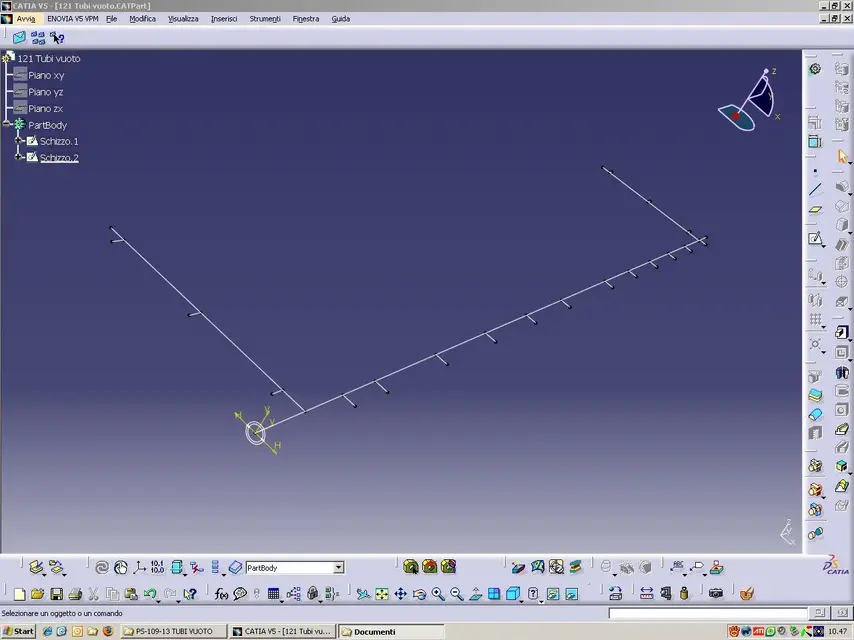Image resolution: width=854 pixels, height=640 pixels.
Task: Open the Undo history dropdown arrow
Action: point(158,600)
